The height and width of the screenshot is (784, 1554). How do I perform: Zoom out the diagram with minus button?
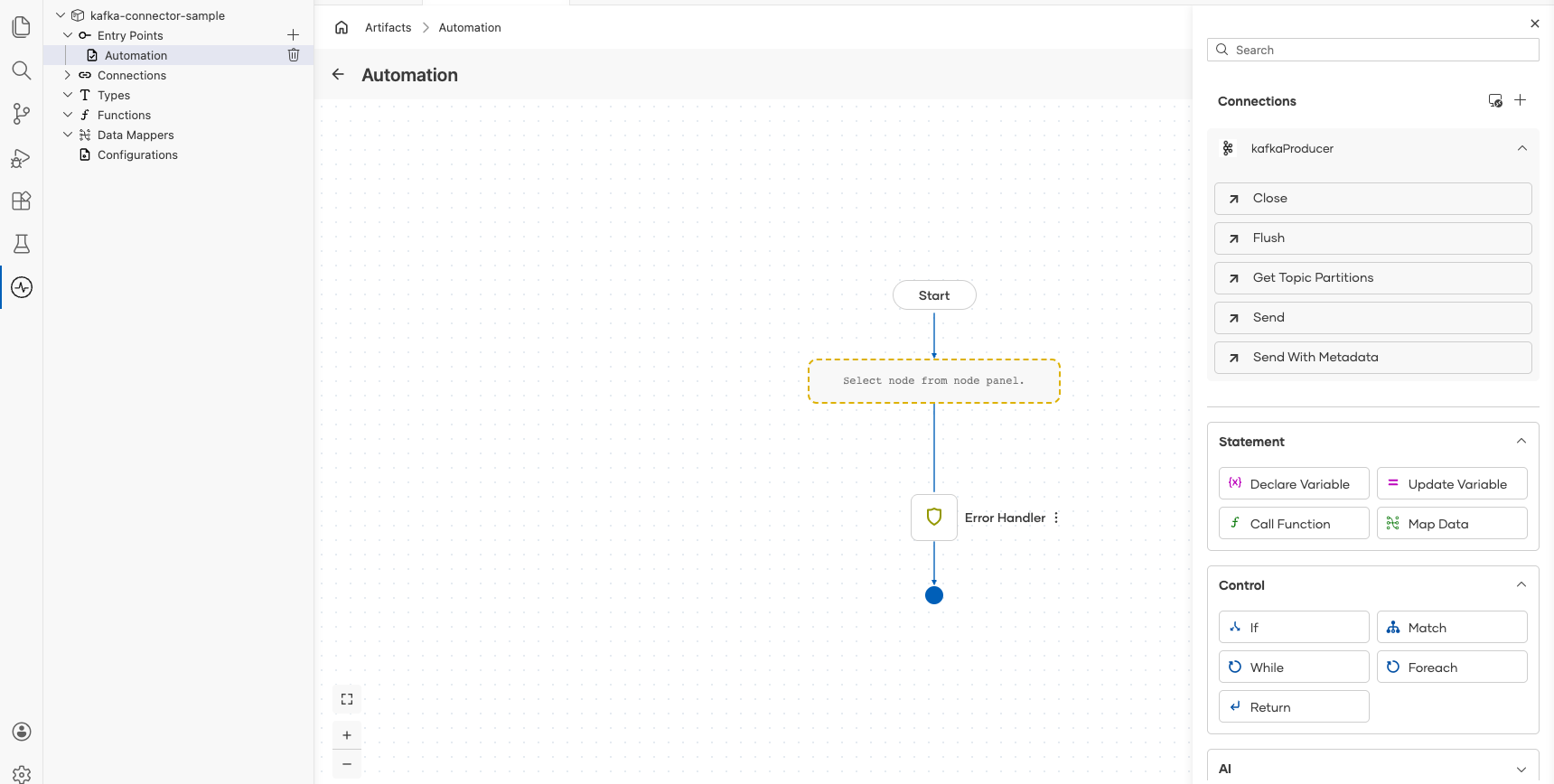pos(347,764)
